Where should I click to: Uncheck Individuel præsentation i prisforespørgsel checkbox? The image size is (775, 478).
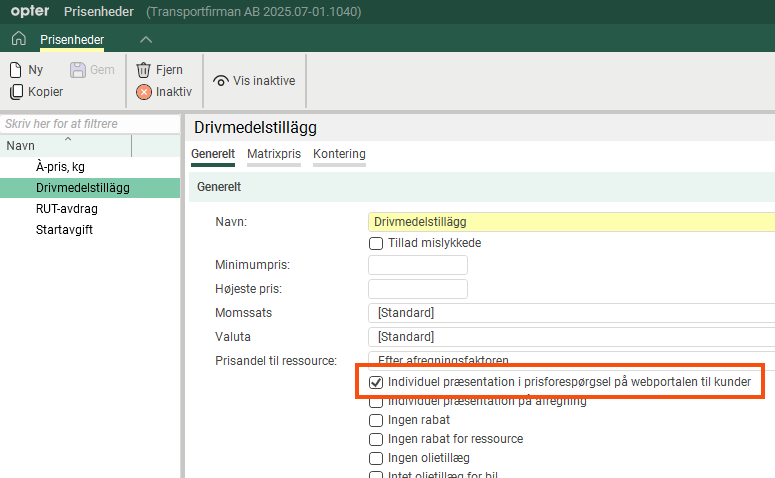coord(376,382)
